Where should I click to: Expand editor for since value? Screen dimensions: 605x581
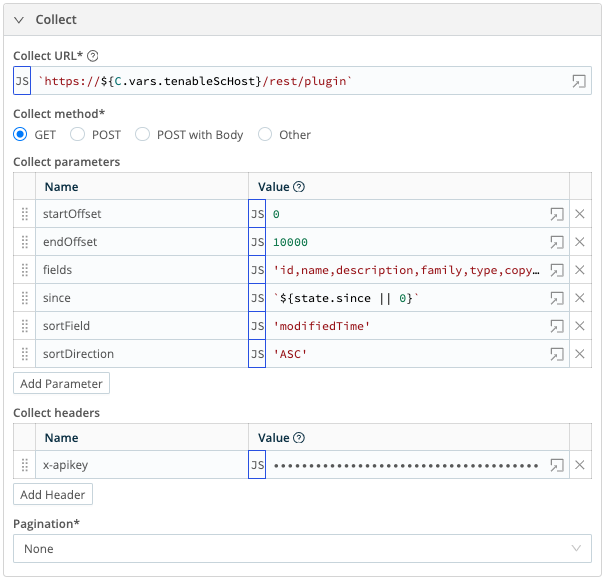(x=557, y=298)
